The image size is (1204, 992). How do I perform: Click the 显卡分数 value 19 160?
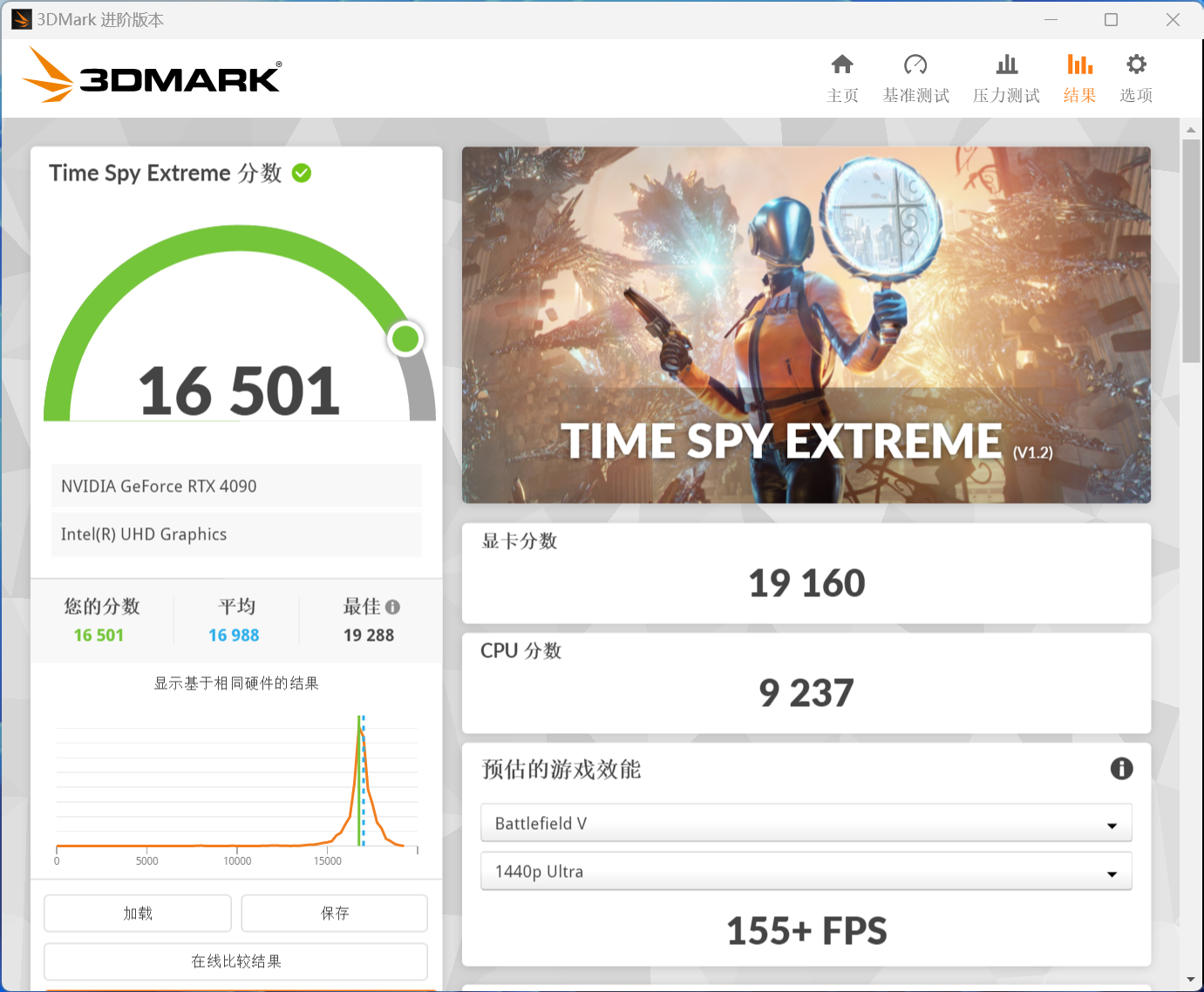[806, 583]
